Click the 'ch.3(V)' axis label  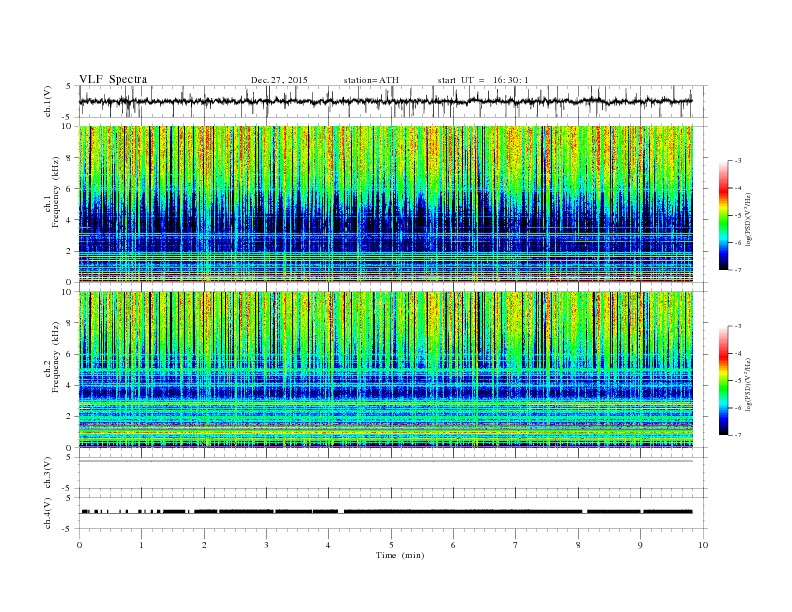(x=48, y=473)
